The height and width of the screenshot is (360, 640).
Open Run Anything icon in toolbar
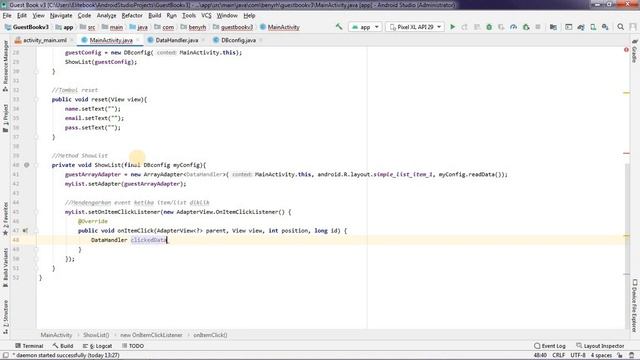[569, 27]
